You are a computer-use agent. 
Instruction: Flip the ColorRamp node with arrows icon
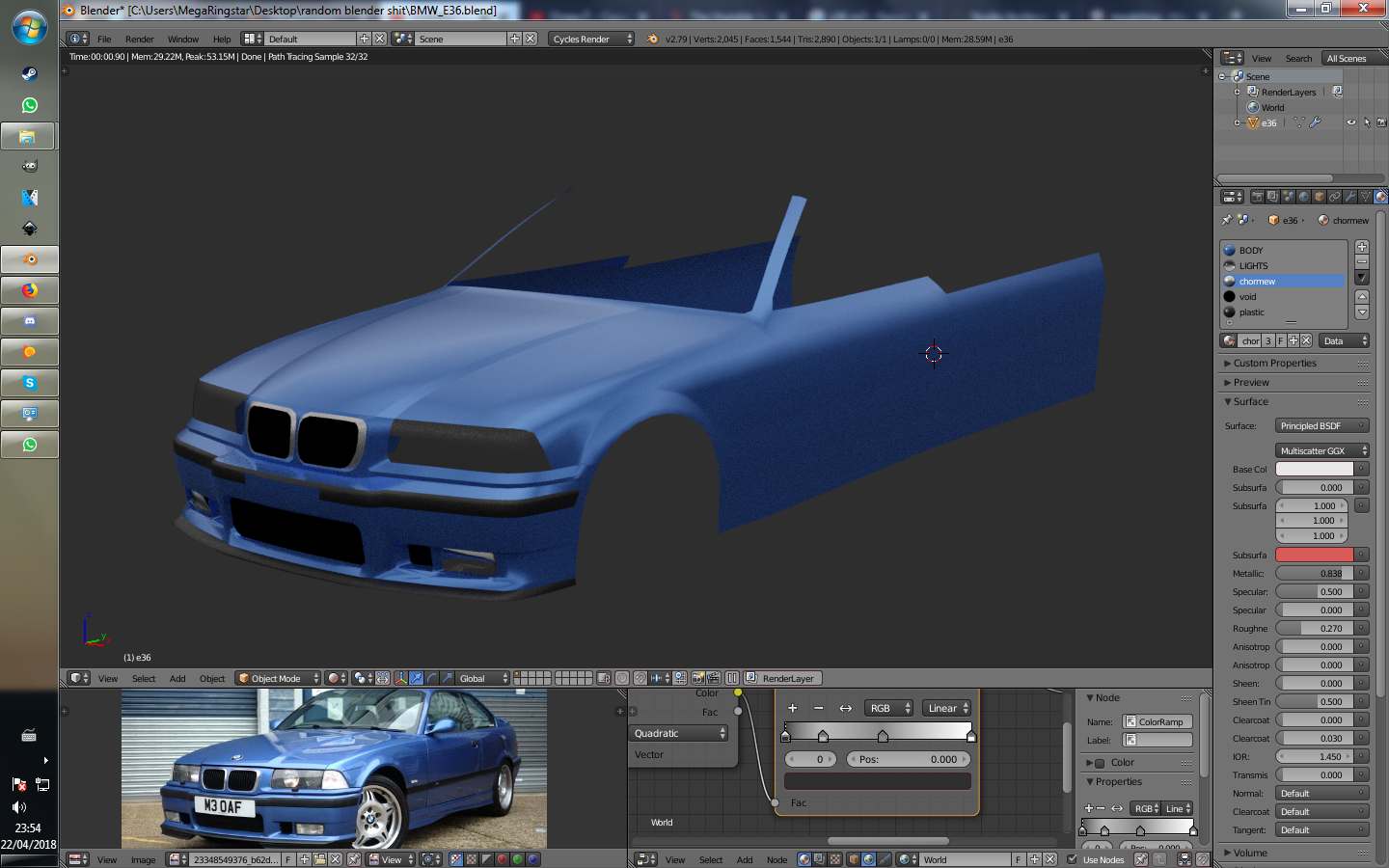pyautogui.click(x=845, y=708)
